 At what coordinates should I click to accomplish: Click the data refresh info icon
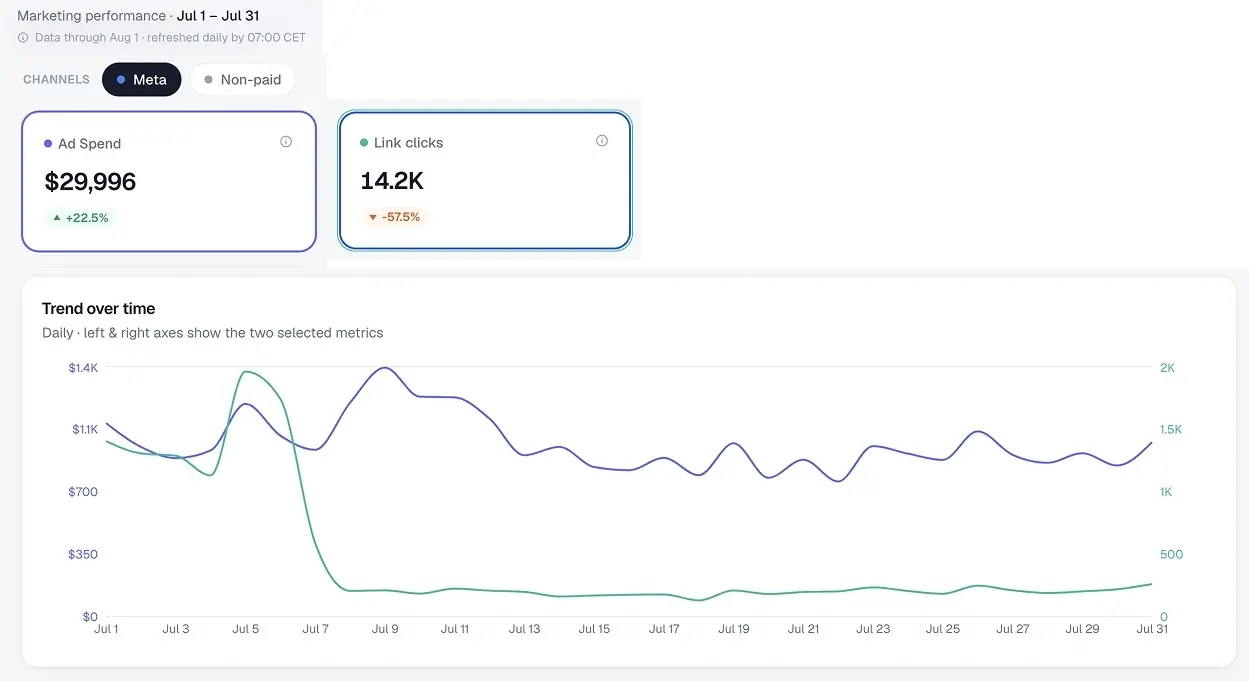(23, 37)
